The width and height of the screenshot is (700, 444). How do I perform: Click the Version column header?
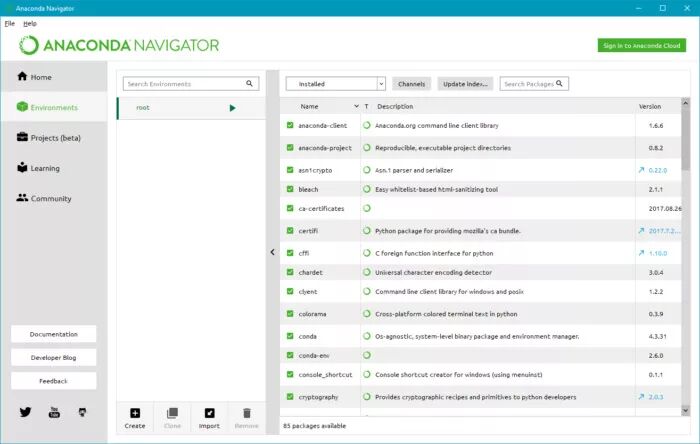(x=650, y=106)
